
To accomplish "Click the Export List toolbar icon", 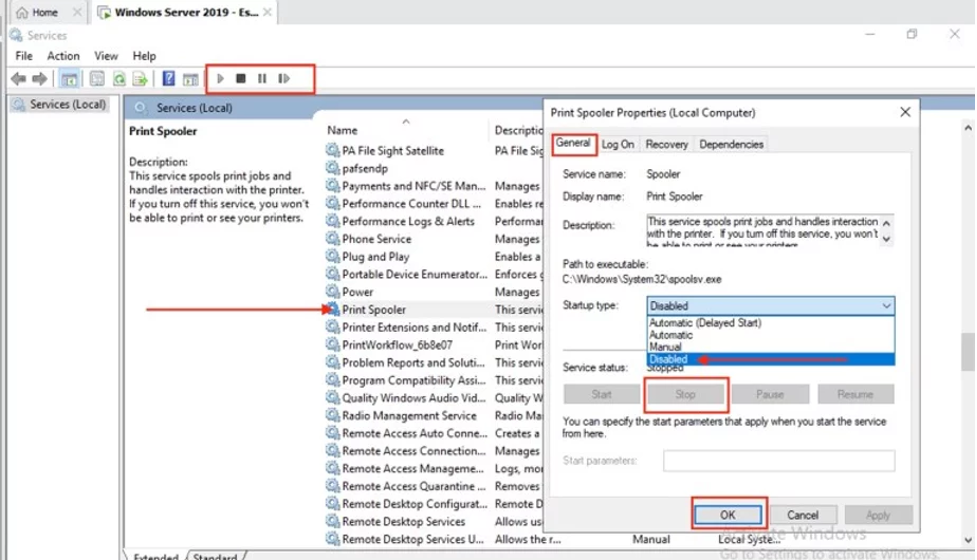I will [x=140, y=79].
